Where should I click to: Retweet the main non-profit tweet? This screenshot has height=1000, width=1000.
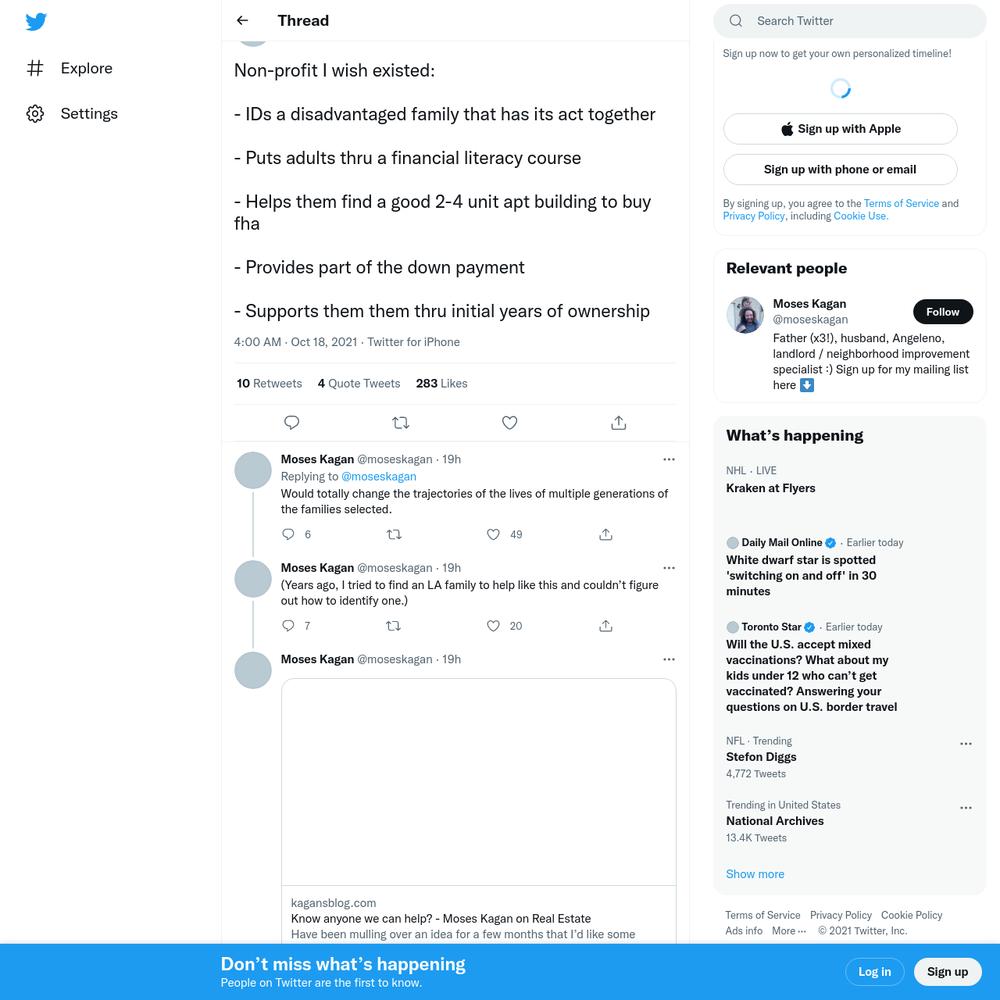click(401, 422)
